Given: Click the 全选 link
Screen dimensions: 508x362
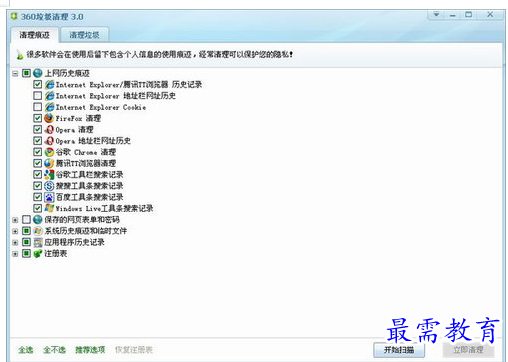Looking at the screenshot, I should tap(26, 350).
